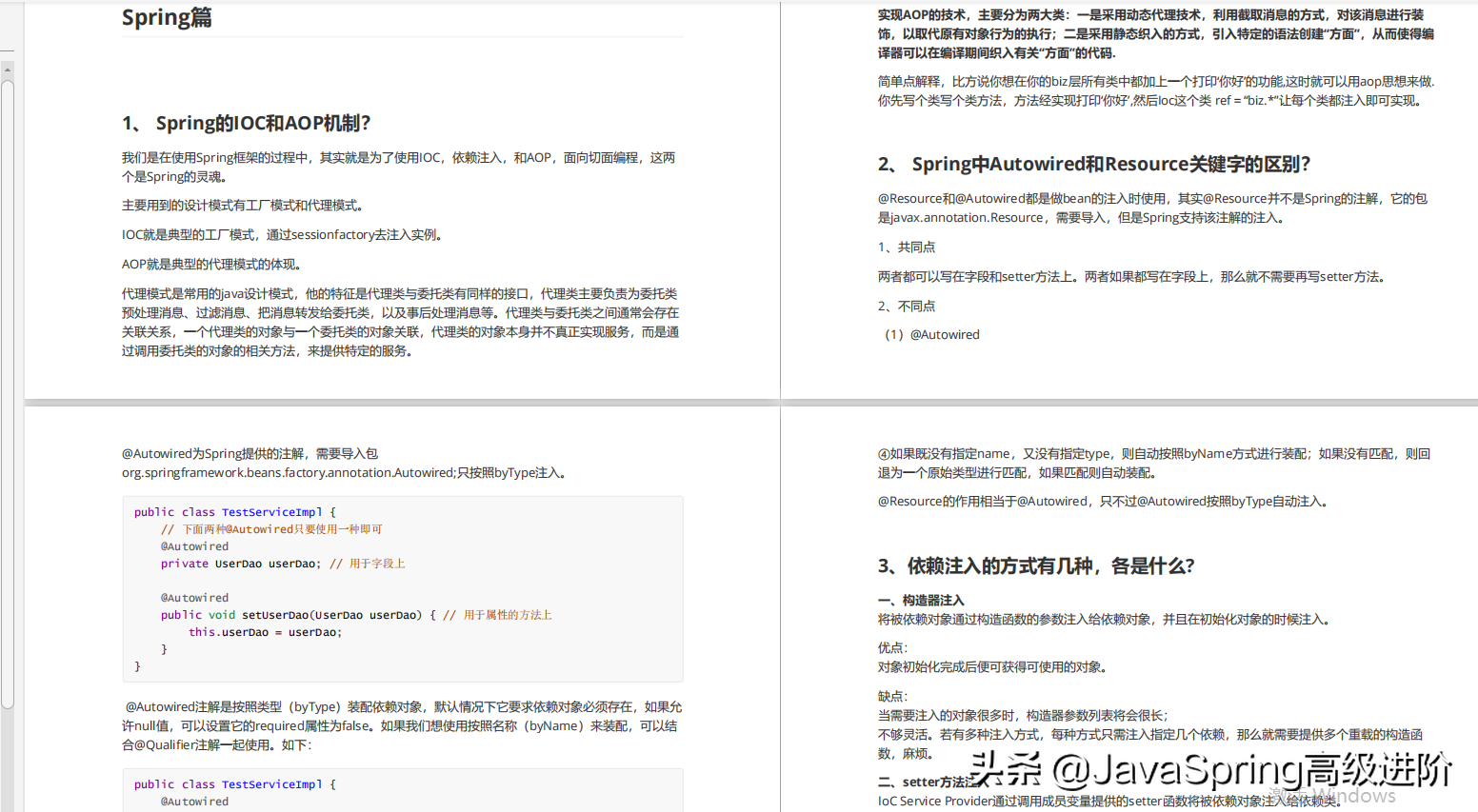This screenshot has height=812, width=1478.
Task: Click line '当需要注入的对象很多时，构造器参数列表将会很长;'
Action: point(1023,716)
